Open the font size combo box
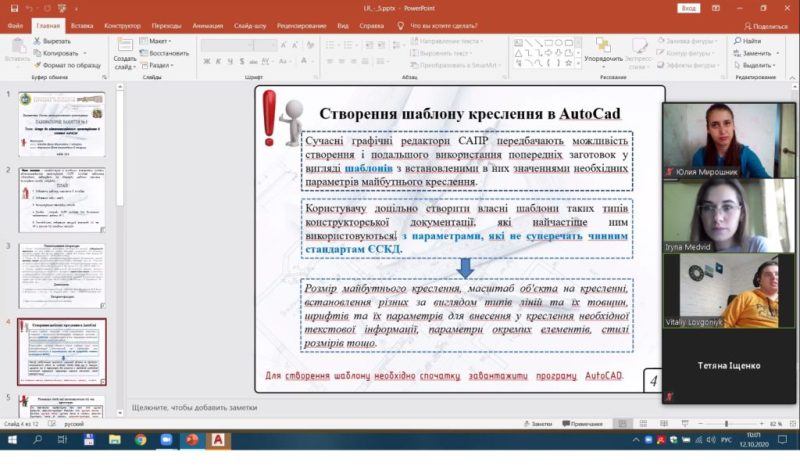 (x=266, y=45)
